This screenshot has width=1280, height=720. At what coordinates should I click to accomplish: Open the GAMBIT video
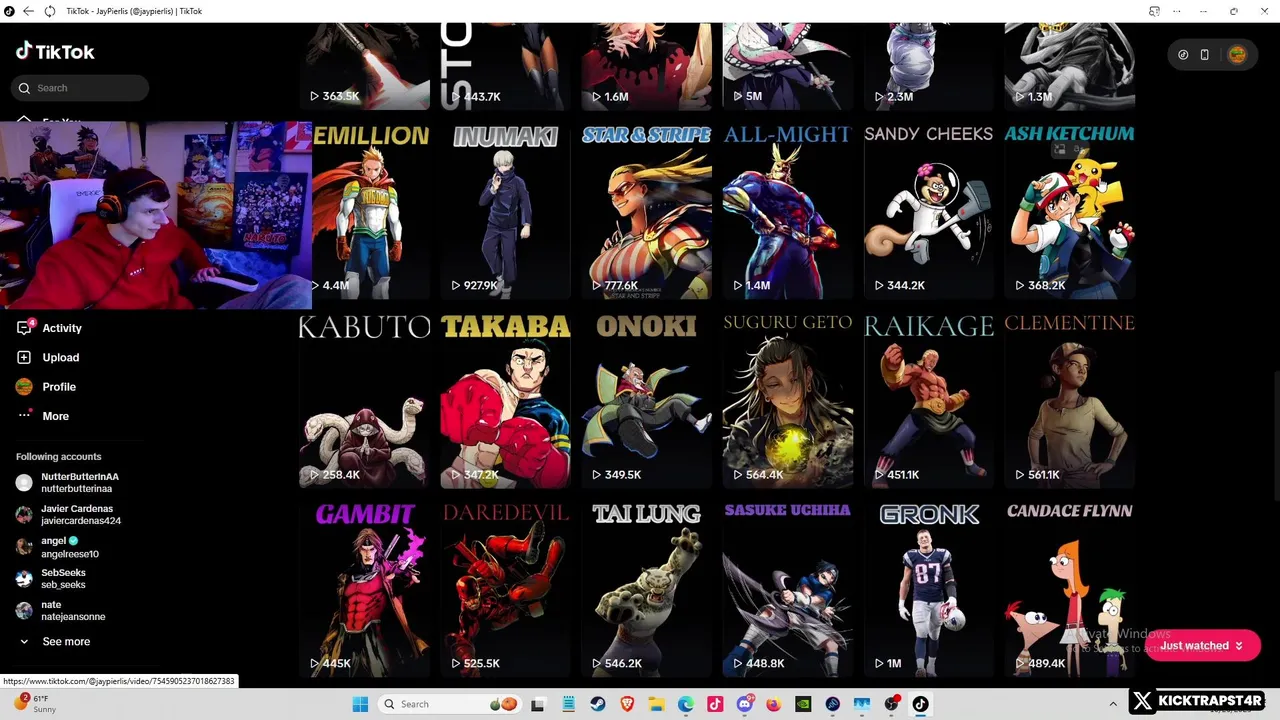pyautogui.click(x=365, y=589)
